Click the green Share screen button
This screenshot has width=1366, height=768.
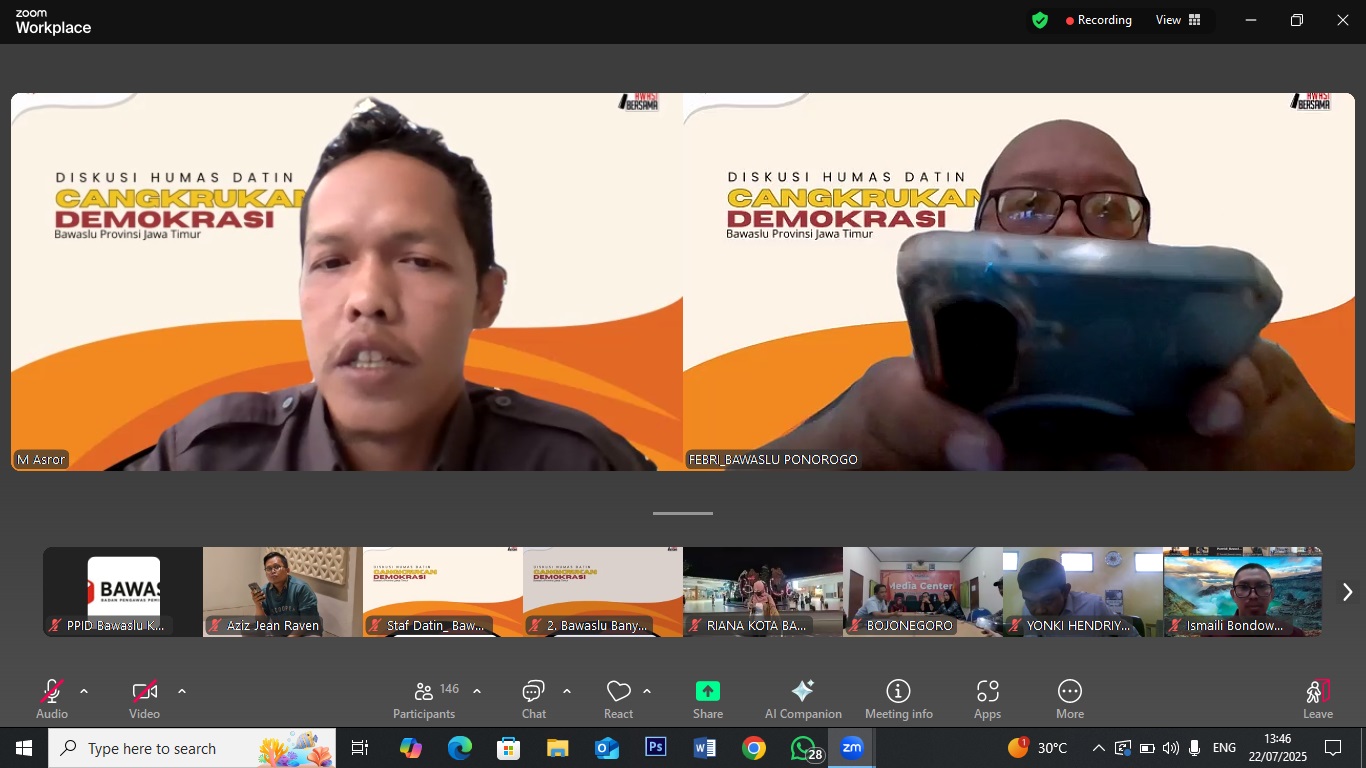708,699
